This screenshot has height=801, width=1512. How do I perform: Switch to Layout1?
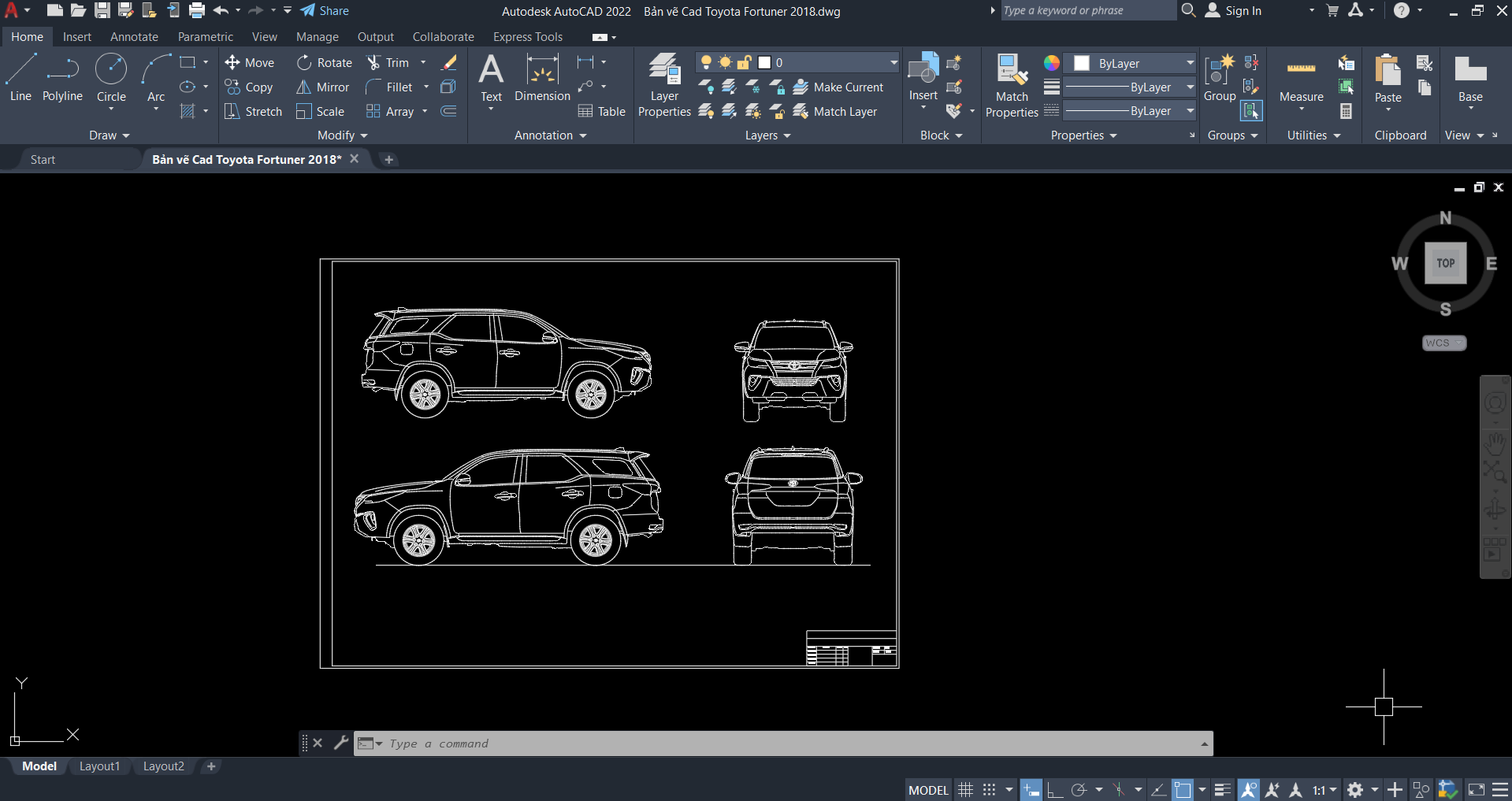pyautogui.click(x=99, y=766)
